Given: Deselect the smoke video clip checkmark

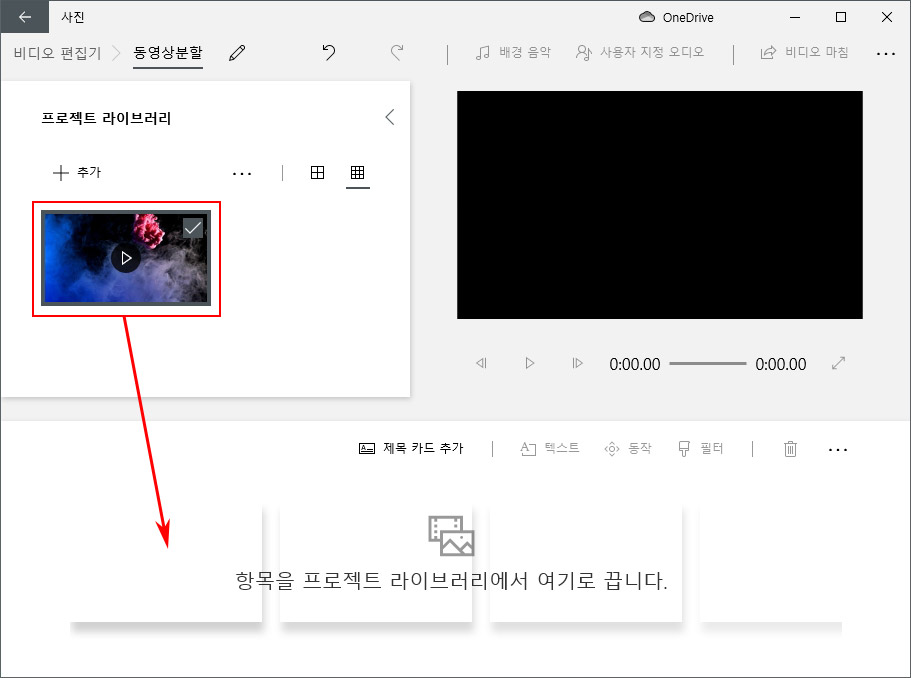Looking at the screenshot, I should point(193,227).
